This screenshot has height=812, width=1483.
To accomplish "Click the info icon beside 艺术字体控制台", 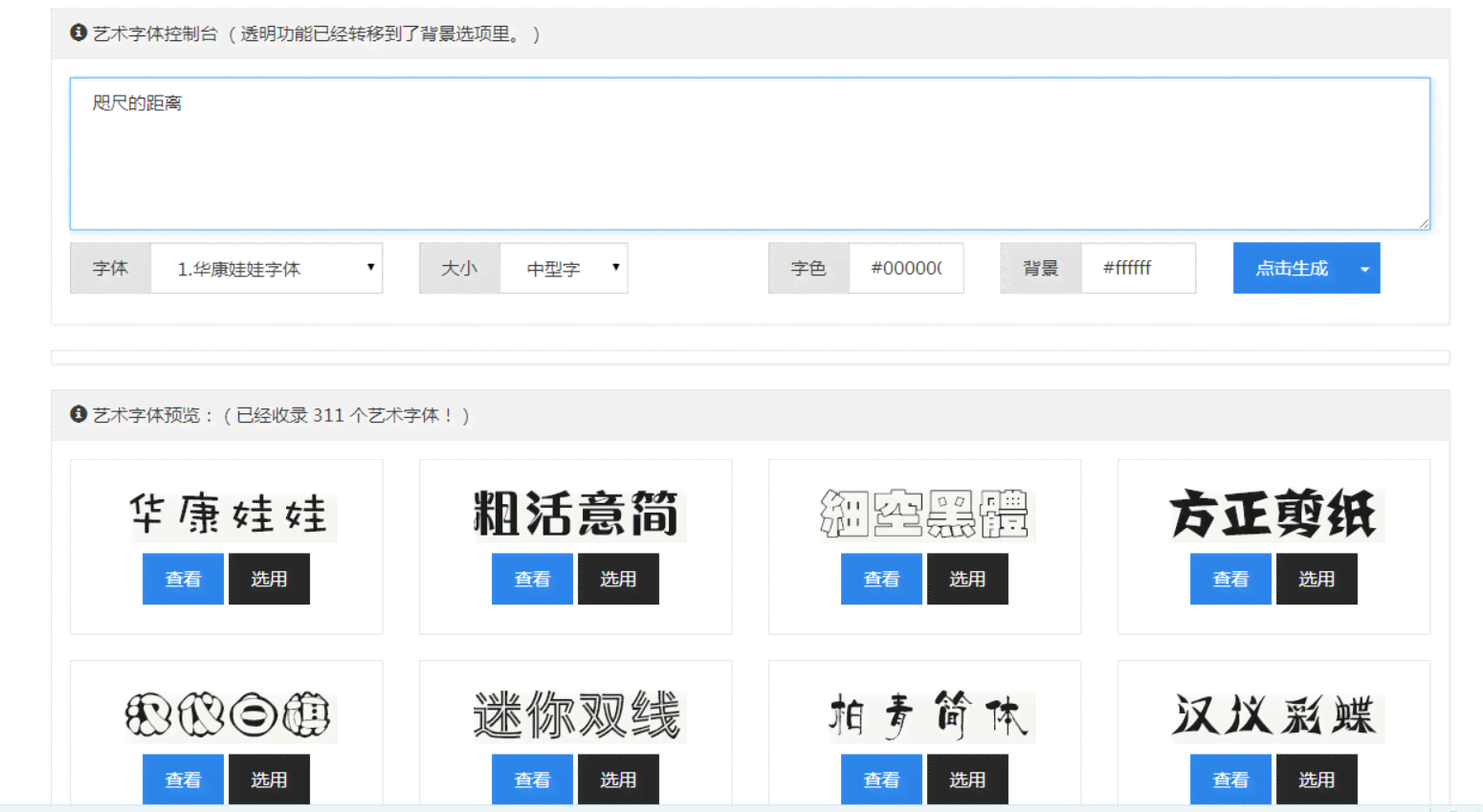I will pyautogui.click(x=78, y=33).
